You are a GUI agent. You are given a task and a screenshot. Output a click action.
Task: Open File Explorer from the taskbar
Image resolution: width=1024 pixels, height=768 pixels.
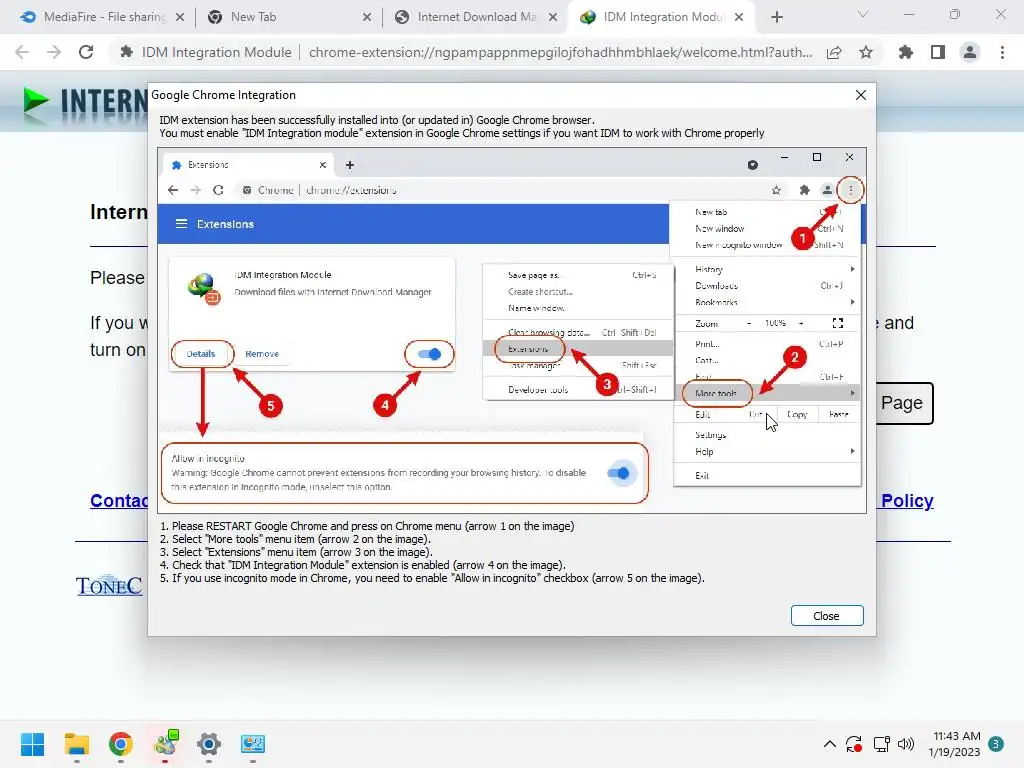pos(76,744)
